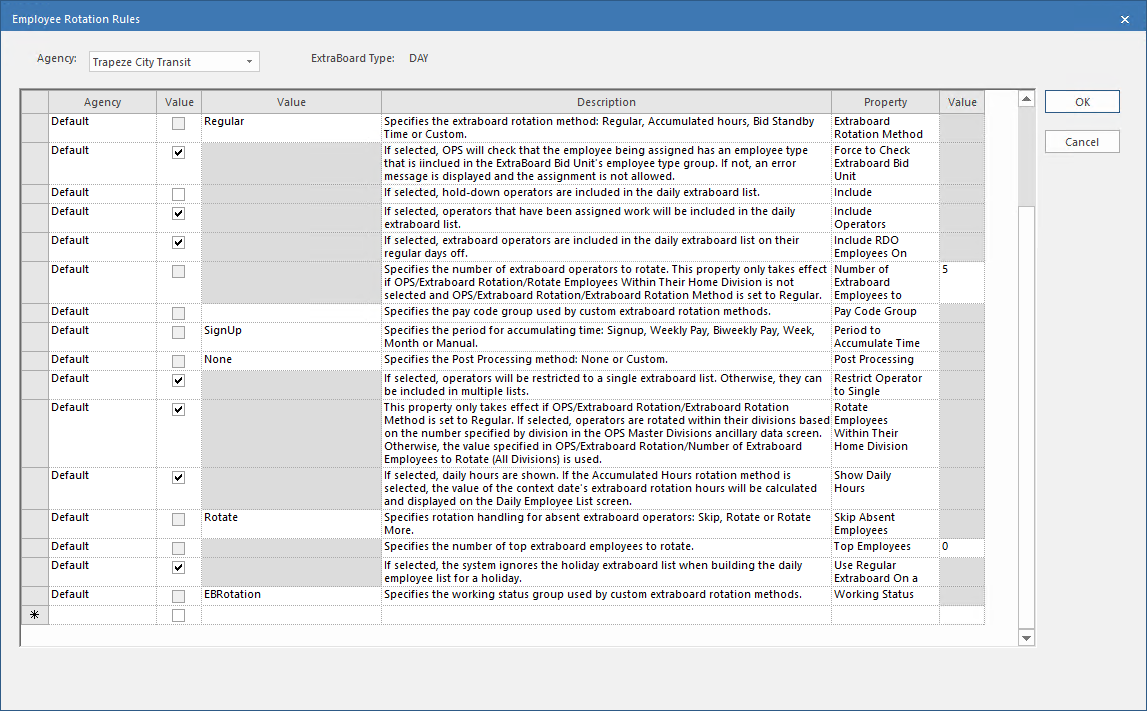1147x711 pixels.
Task: Toggle Include RDO Employees checkbox
Action: point(179,243)
